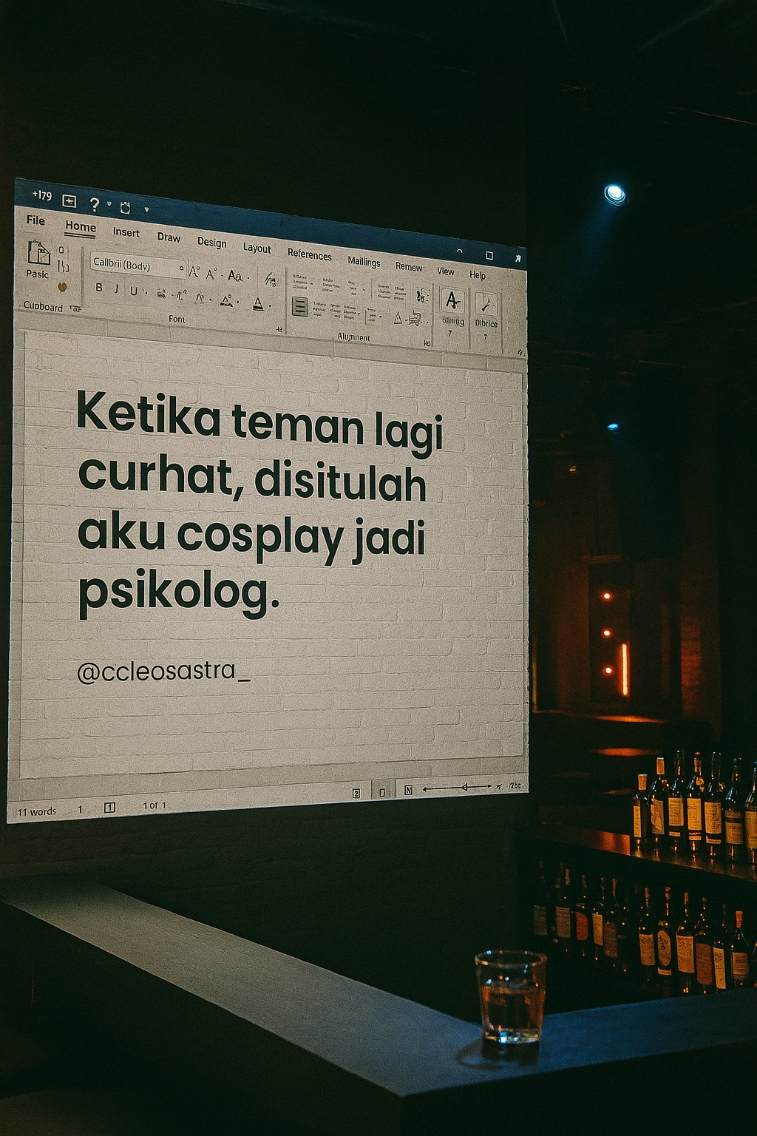Open the Calibri (Body) font name box
This screenshot has height=1136, width=757.
(137, 265)
